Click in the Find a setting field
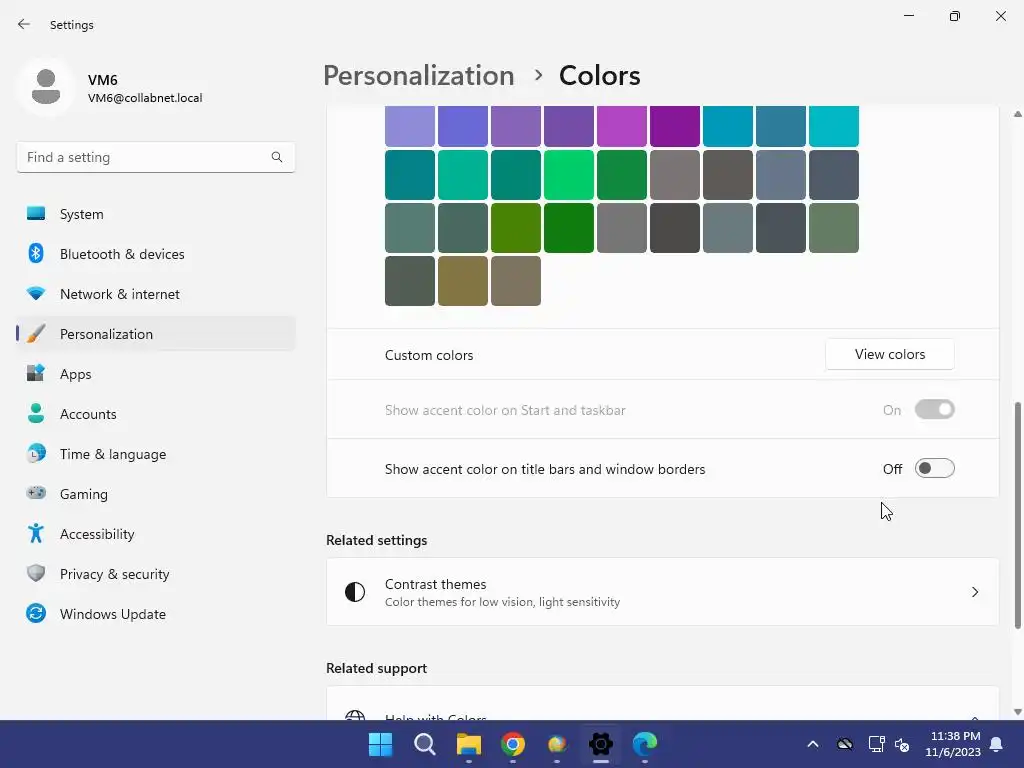This screenshot has width=1024, height=768. pos(155,157)
